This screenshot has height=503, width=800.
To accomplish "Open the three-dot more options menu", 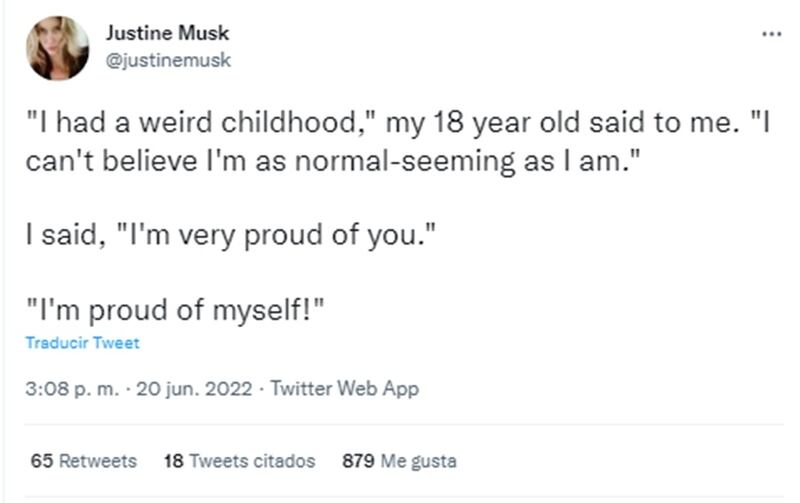I will pos(771,34).
